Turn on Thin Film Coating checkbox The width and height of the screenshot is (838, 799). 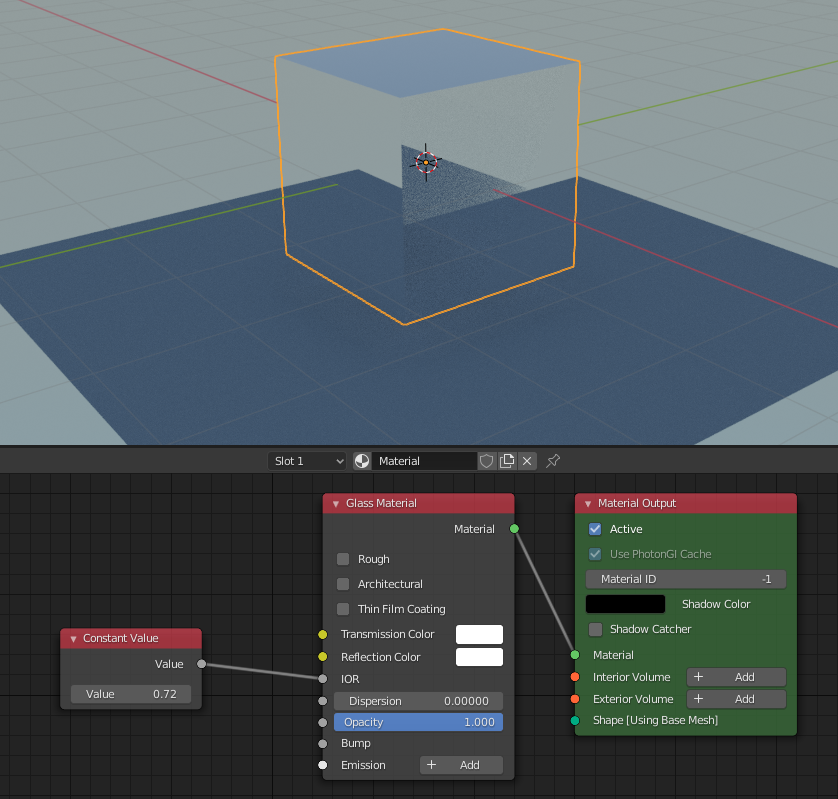343,609
